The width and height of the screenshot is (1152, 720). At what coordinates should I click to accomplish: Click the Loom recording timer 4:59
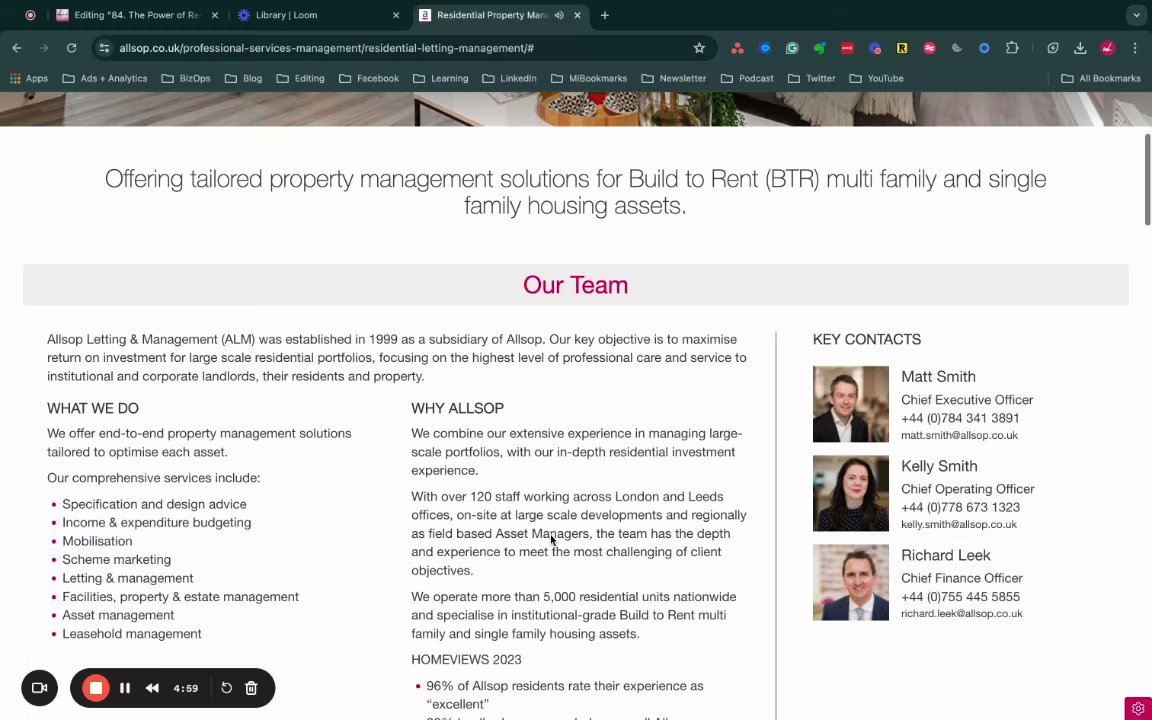point(186,688)
